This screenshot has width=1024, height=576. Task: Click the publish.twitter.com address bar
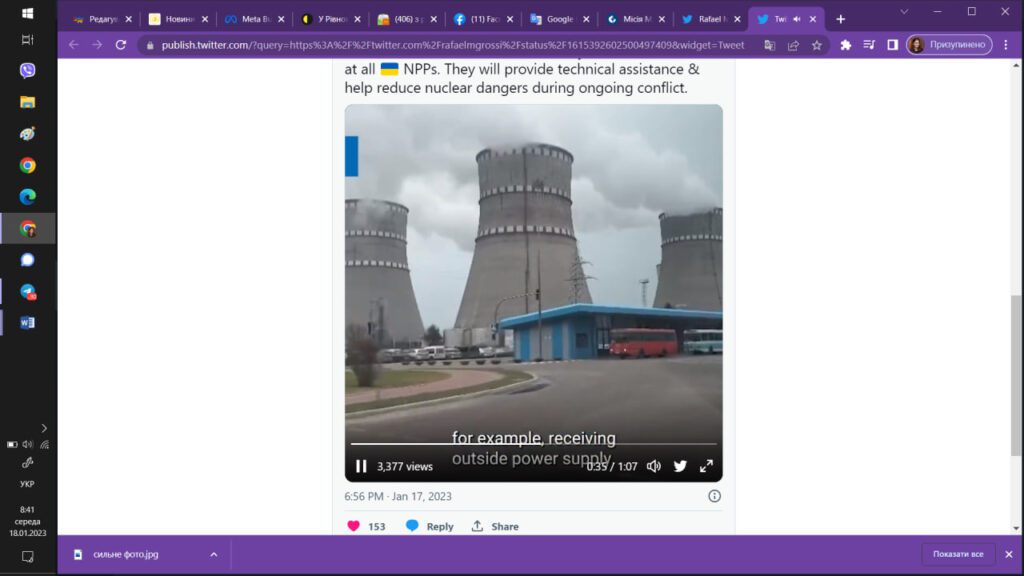tap(450, 45)
